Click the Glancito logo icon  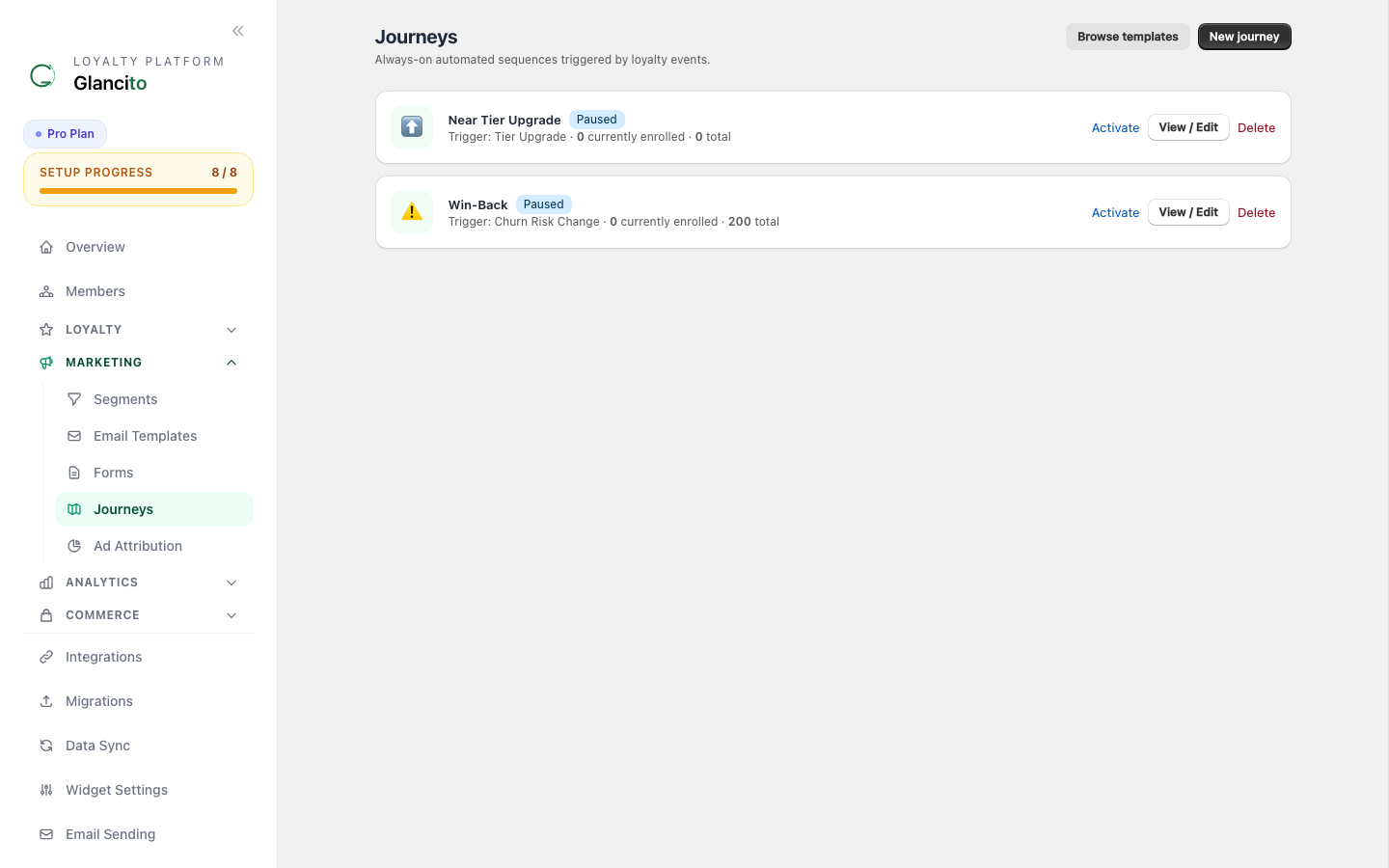(x=42, y=75)
